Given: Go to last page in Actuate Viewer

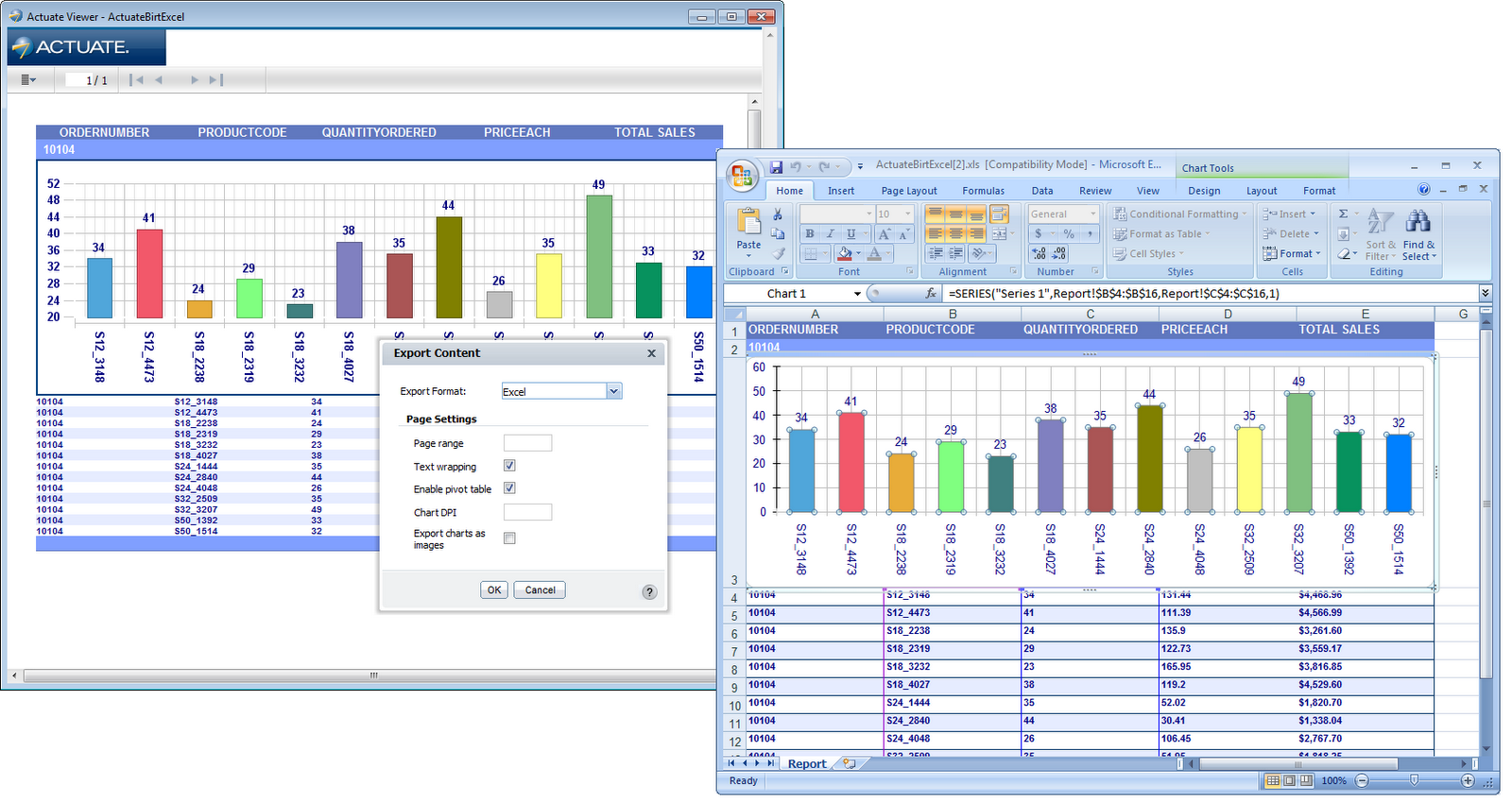Looking at the screenshot, I should click(x=216, y=80).
